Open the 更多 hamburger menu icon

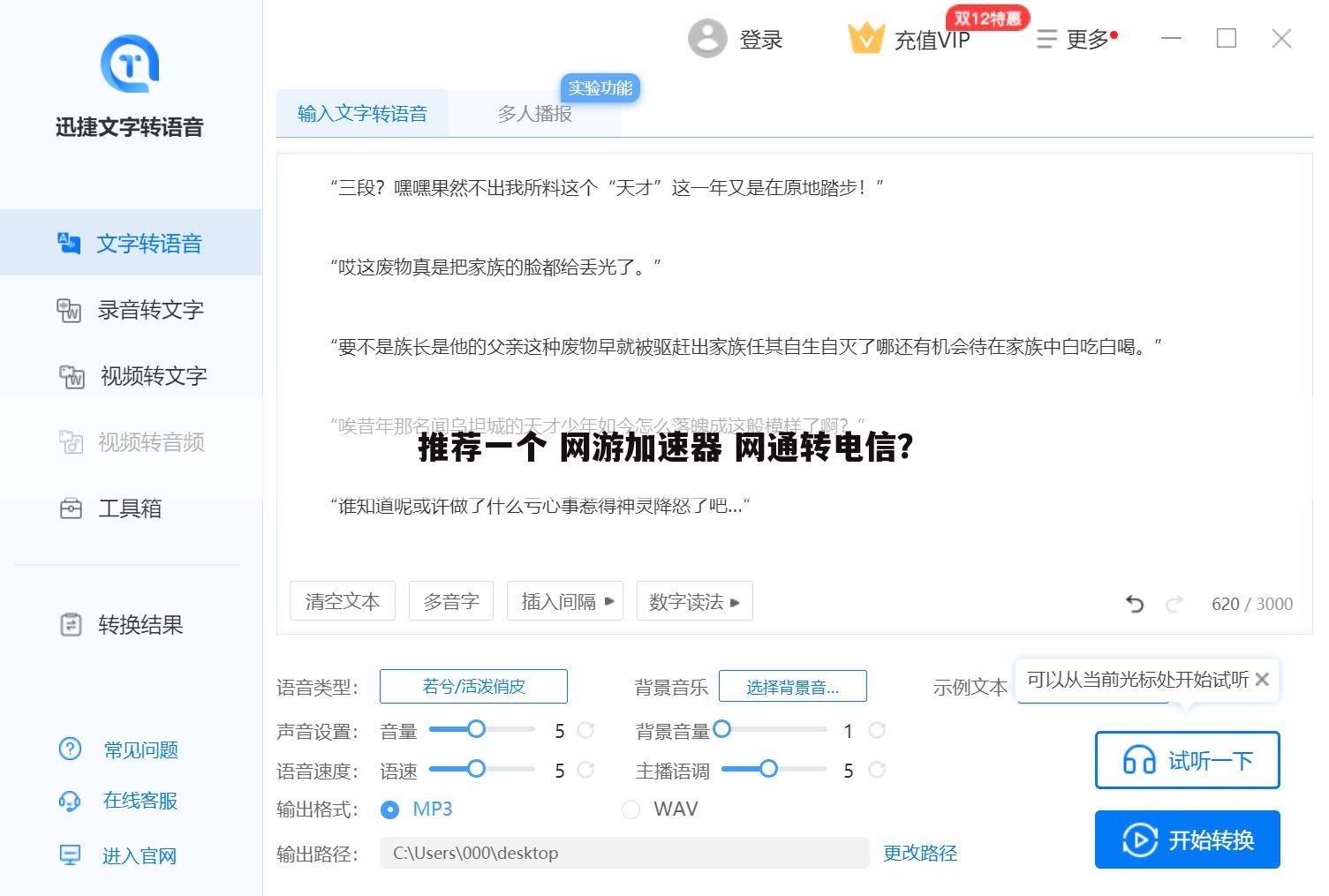coord(1046,39)
